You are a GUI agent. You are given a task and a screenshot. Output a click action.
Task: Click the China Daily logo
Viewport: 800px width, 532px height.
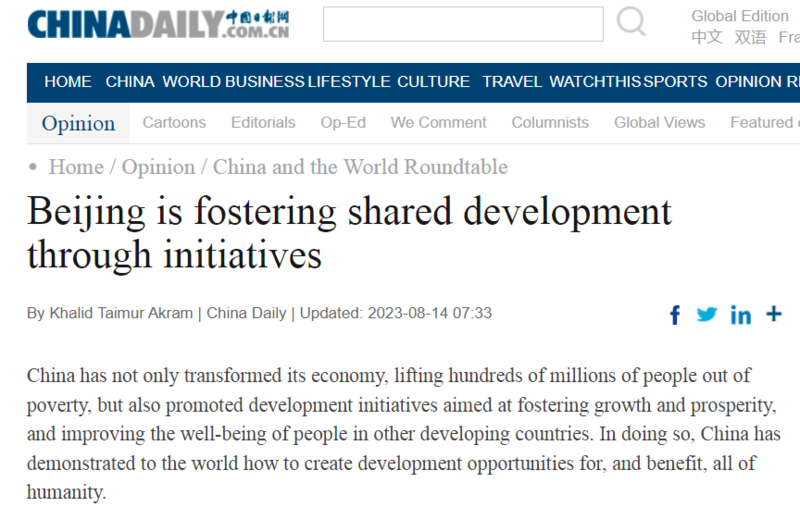158,23
